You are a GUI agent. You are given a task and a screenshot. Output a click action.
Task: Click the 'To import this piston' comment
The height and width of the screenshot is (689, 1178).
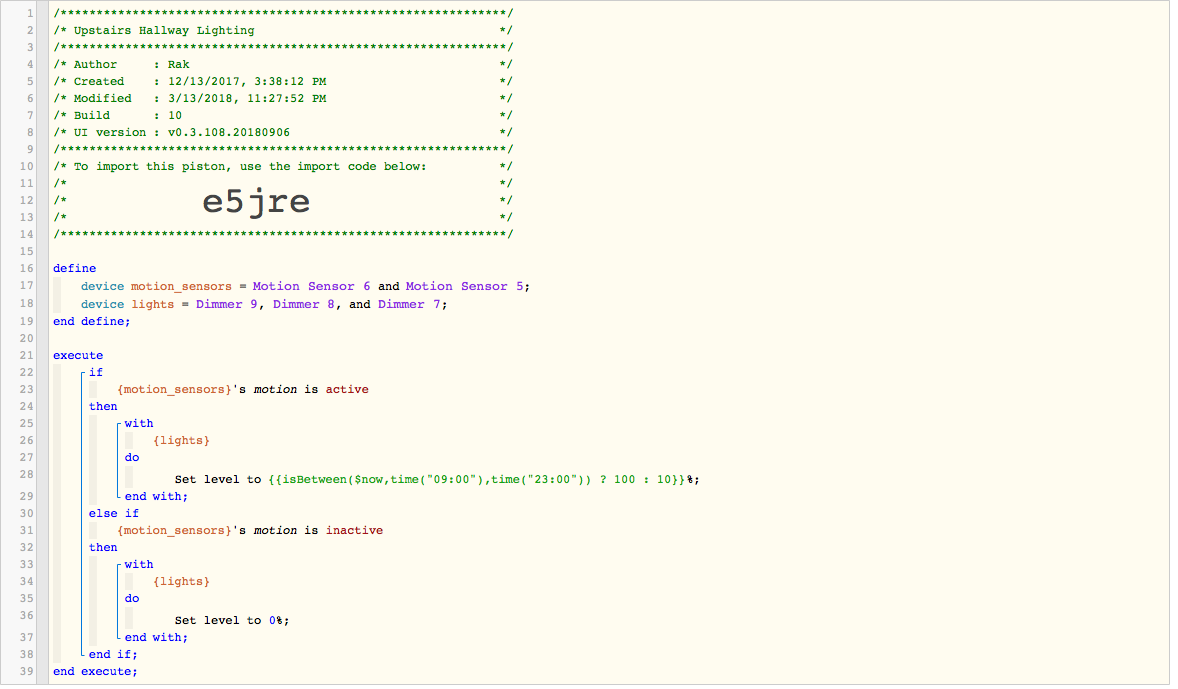click(249, 167)
